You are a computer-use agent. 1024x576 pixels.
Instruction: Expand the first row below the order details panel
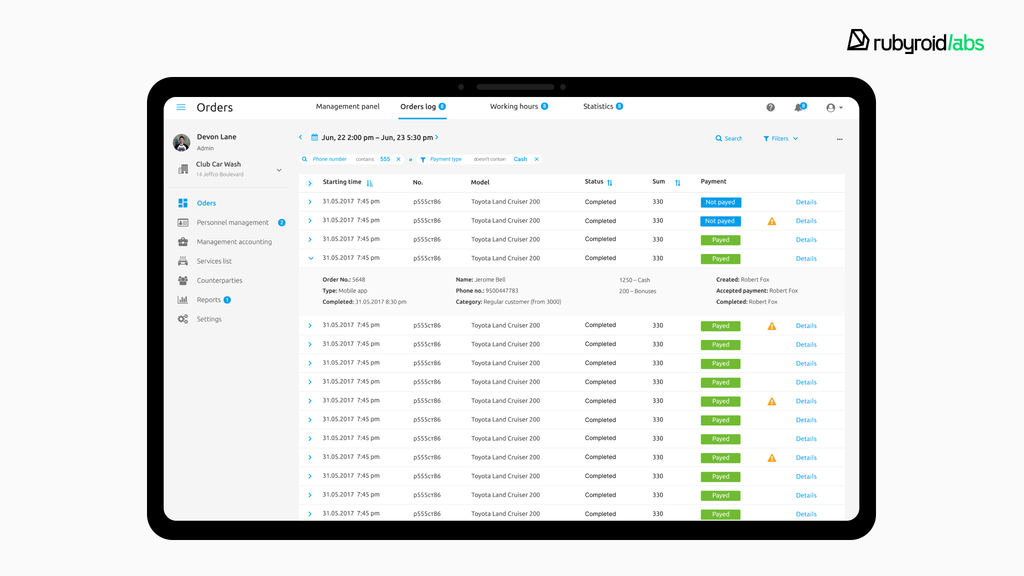point(310,325)
